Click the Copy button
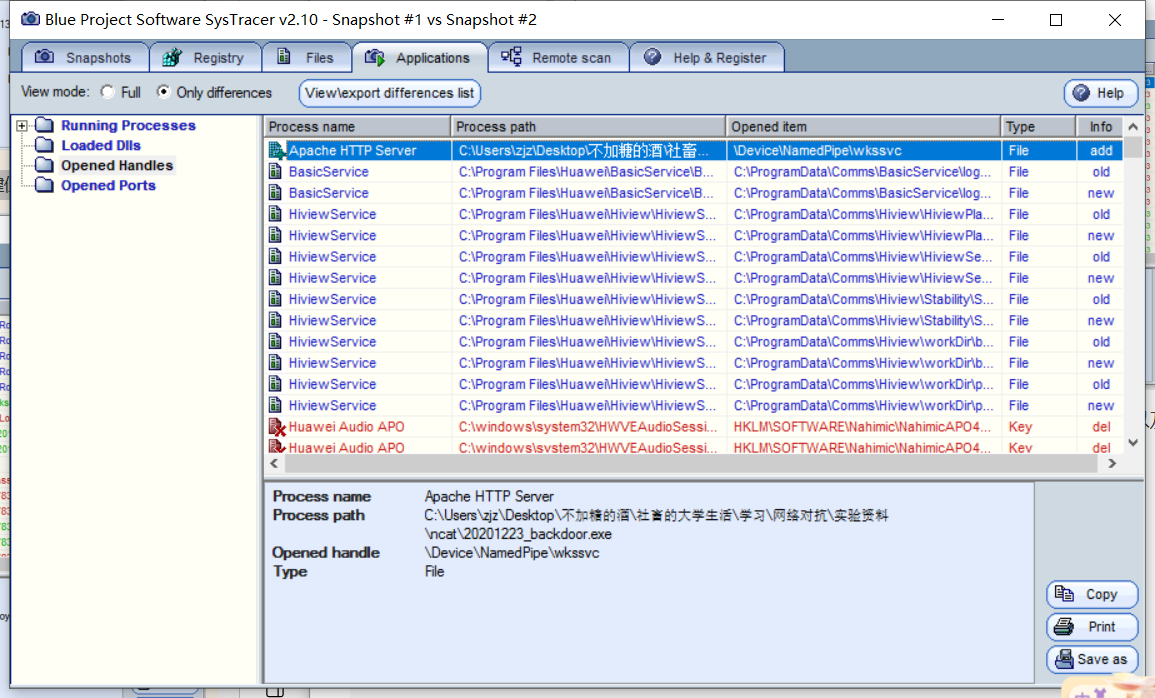The width and height of the screenshot is (1155, 698). coord(1092,594)
